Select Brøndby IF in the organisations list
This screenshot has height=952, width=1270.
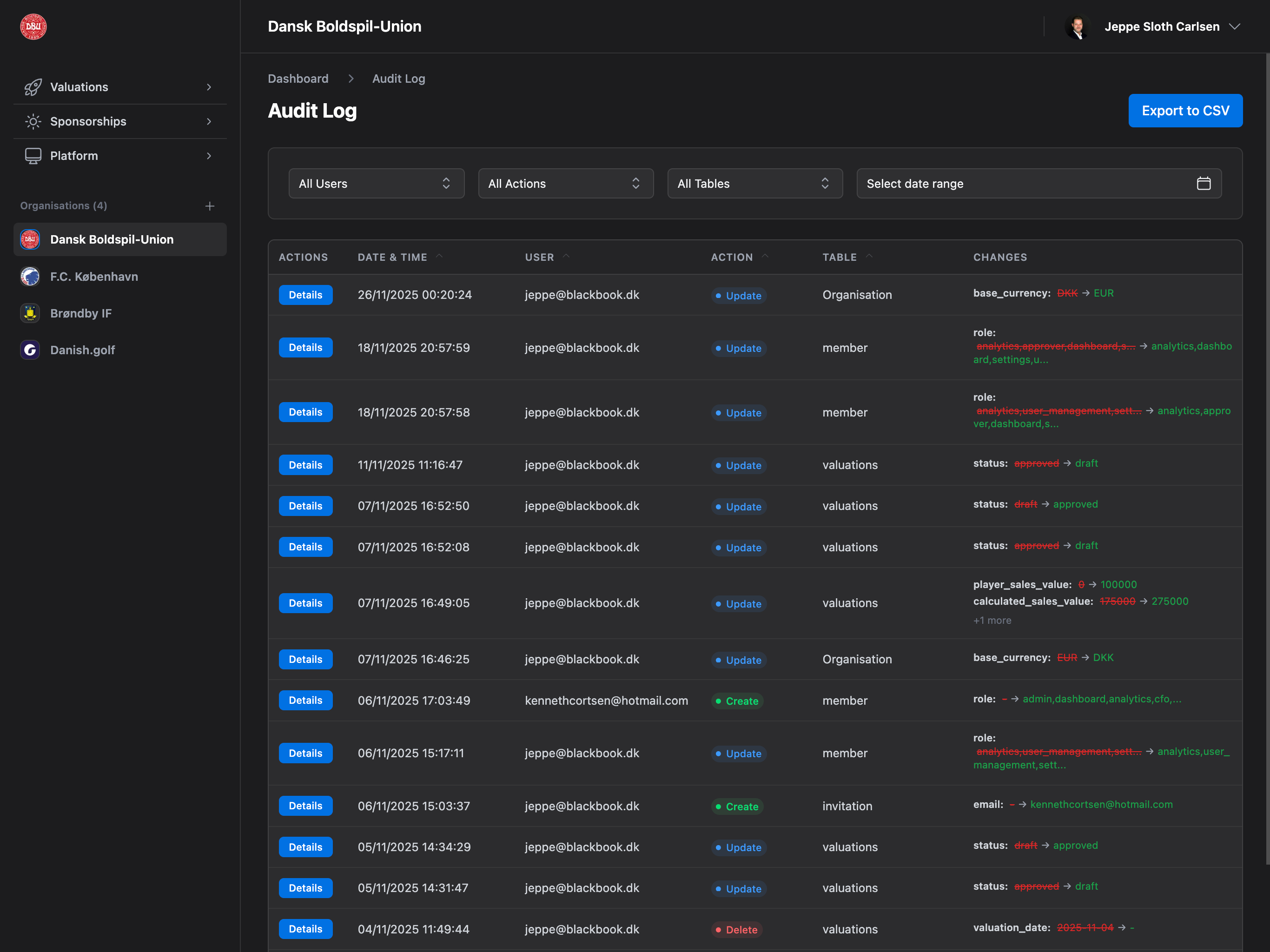click(81, 313)
